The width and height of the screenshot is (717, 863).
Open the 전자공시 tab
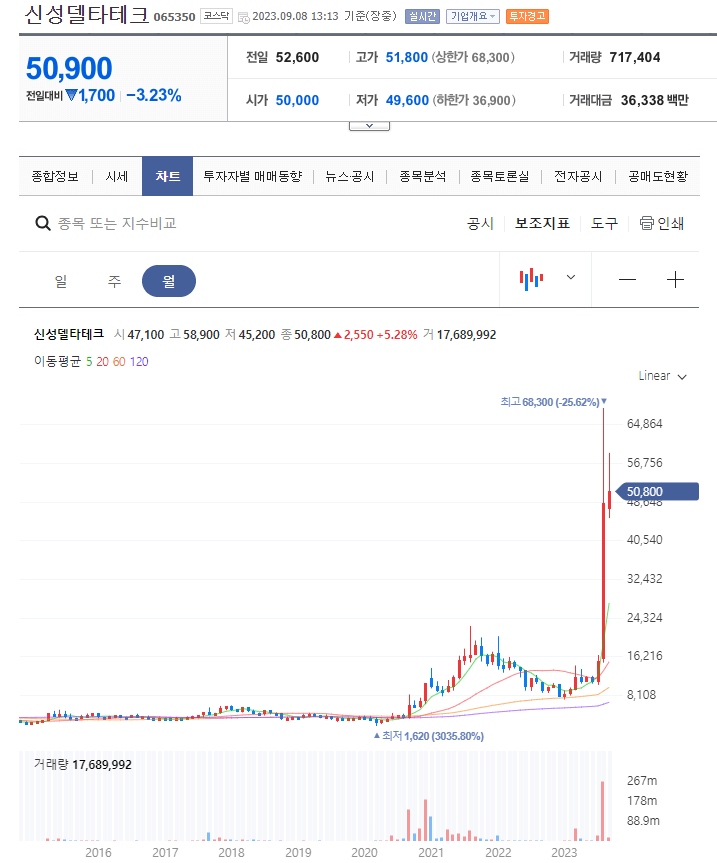point(578,176)
